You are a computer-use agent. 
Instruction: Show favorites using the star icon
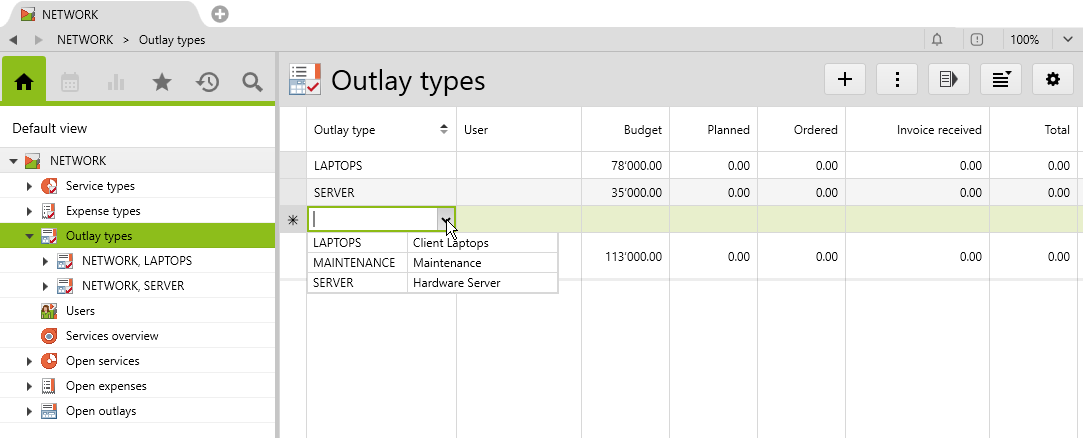162,82
